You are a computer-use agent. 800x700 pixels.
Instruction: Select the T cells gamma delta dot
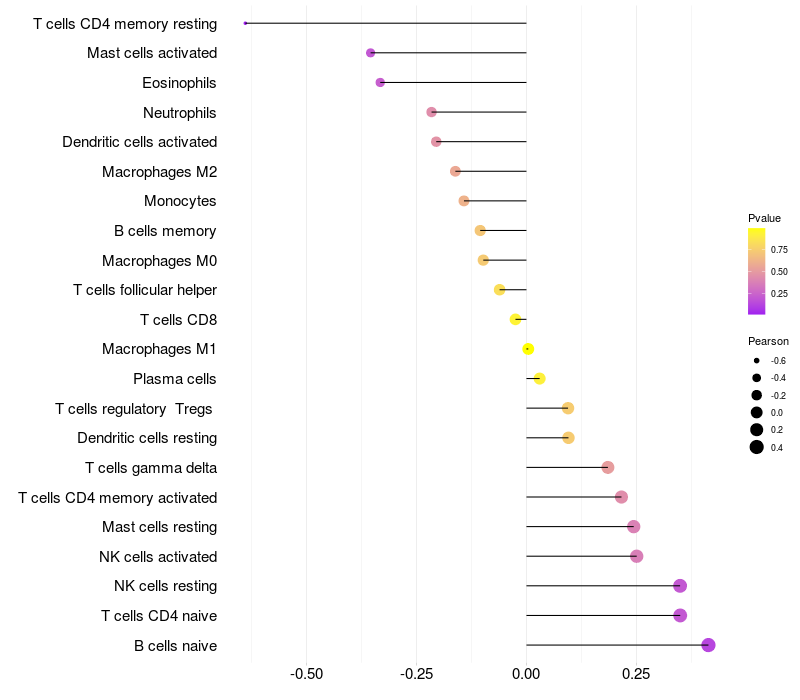608,467
